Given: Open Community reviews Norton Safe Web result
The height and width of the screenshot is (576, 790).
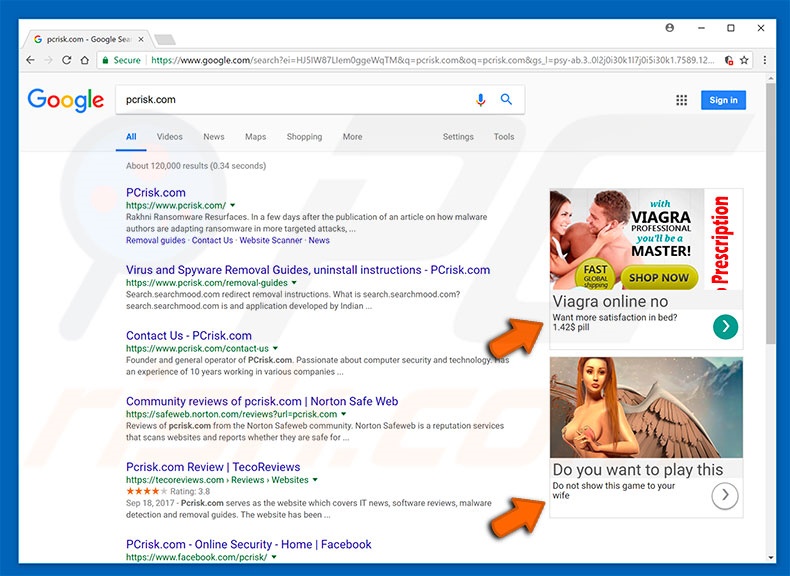Looking at the screenshot, I should (262, 401).
